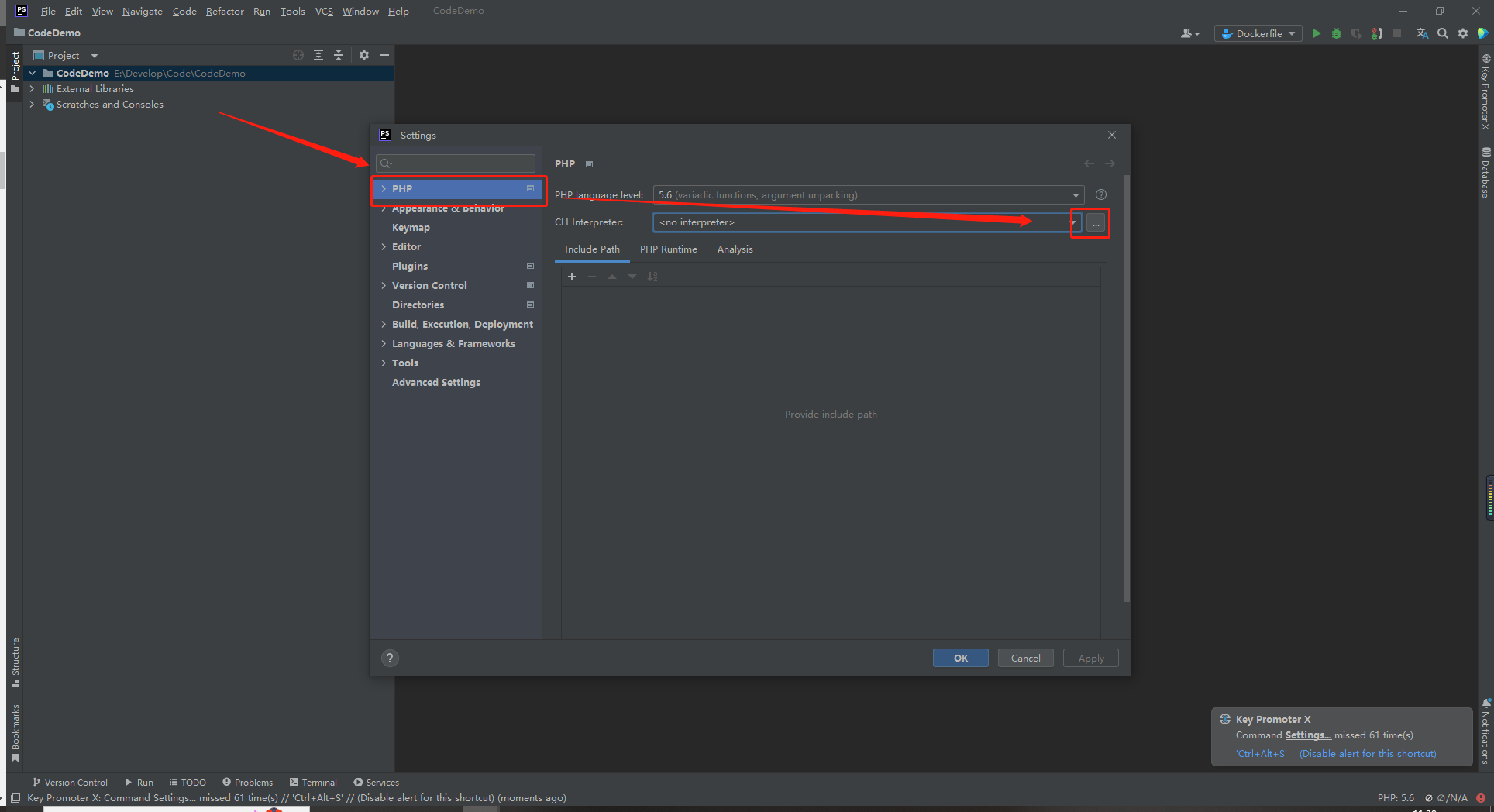The image size is (1494, 812).
Task: Collapse the CodeDemo project tree node
Action: pyautogui.click(x=32, y=73)
